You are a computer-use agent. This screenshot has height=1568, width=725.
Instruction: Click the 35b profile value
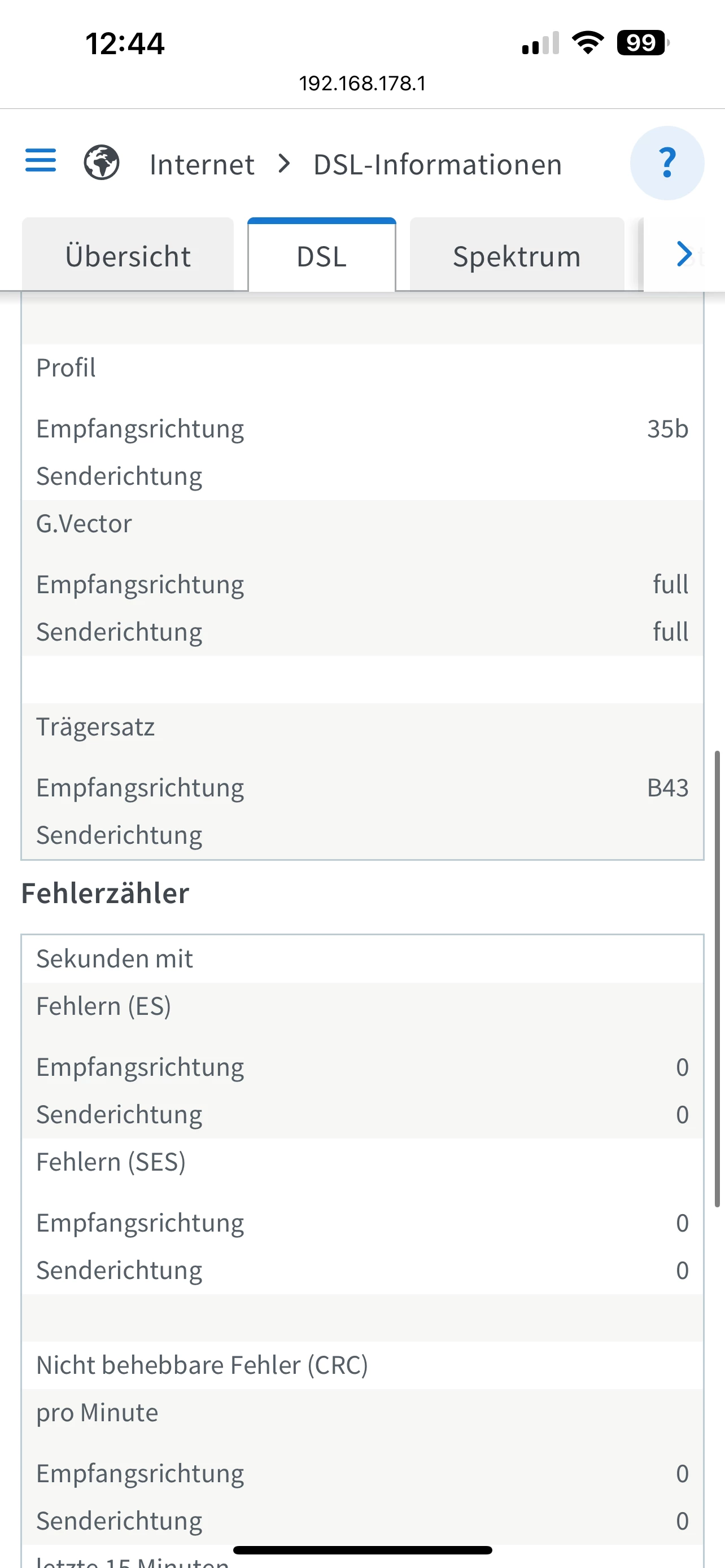click(x=667, y=429)
